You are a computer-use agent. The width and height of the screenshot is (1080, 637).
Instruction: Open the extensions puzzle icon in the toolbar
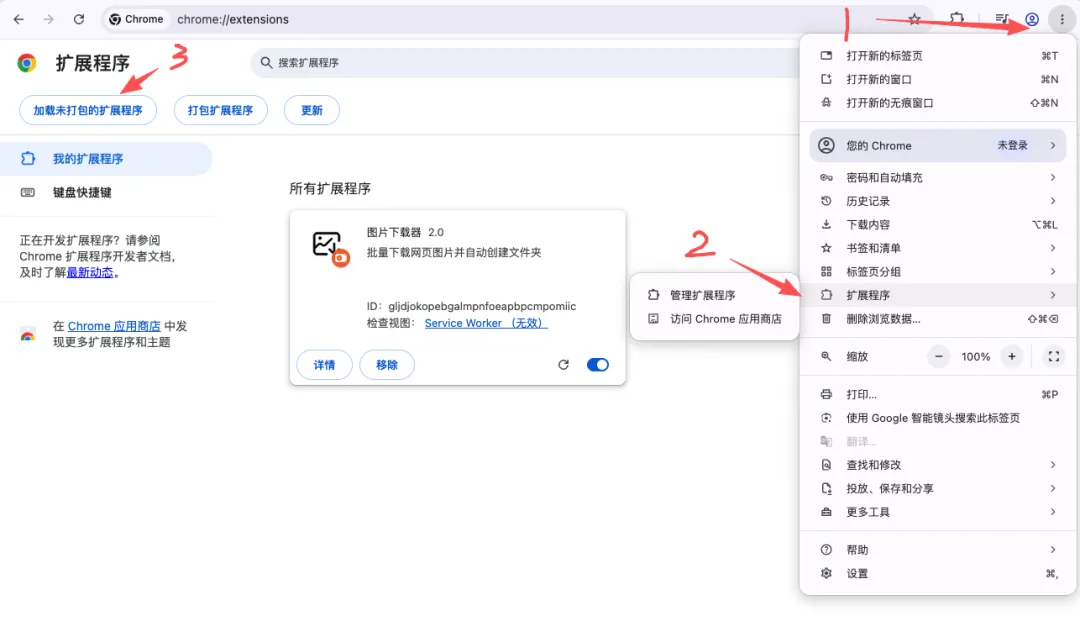click(x=957, y=19)
